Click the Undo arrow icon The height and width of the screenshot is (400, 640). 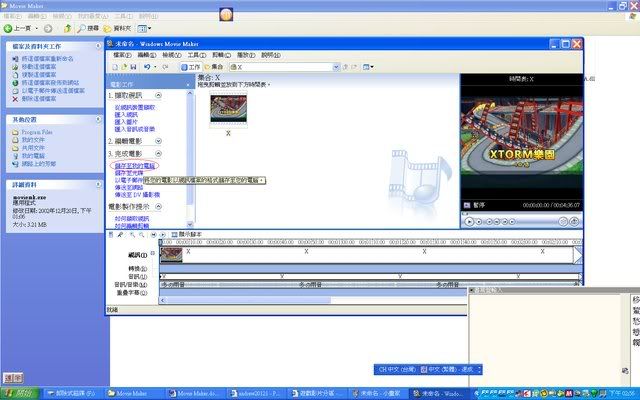pyautogui.click(x=147, y=66)
